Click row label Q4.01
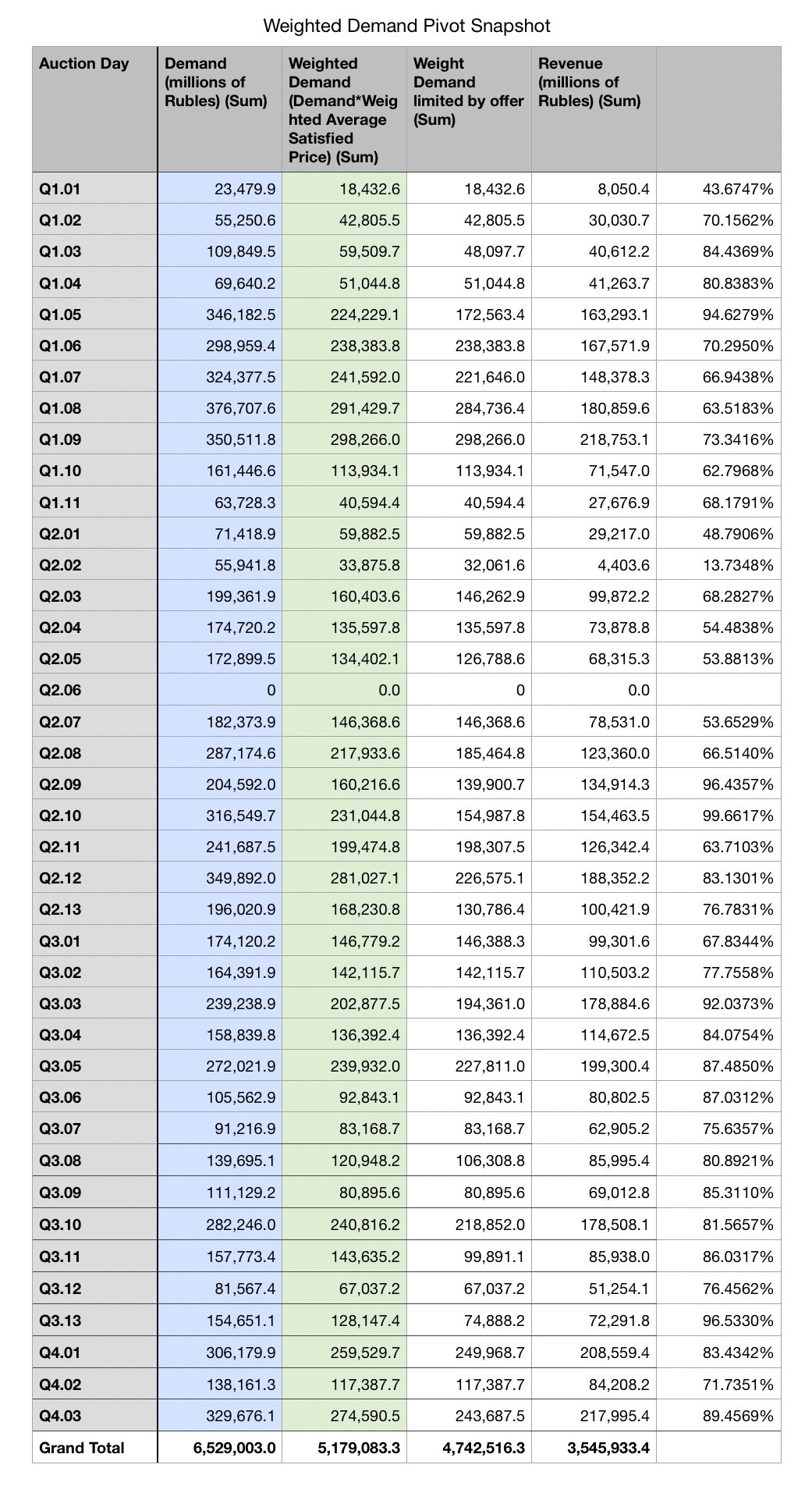The width and height of the screenshot is (812, 1486). pyautogui.click(x=94, y=1352)
